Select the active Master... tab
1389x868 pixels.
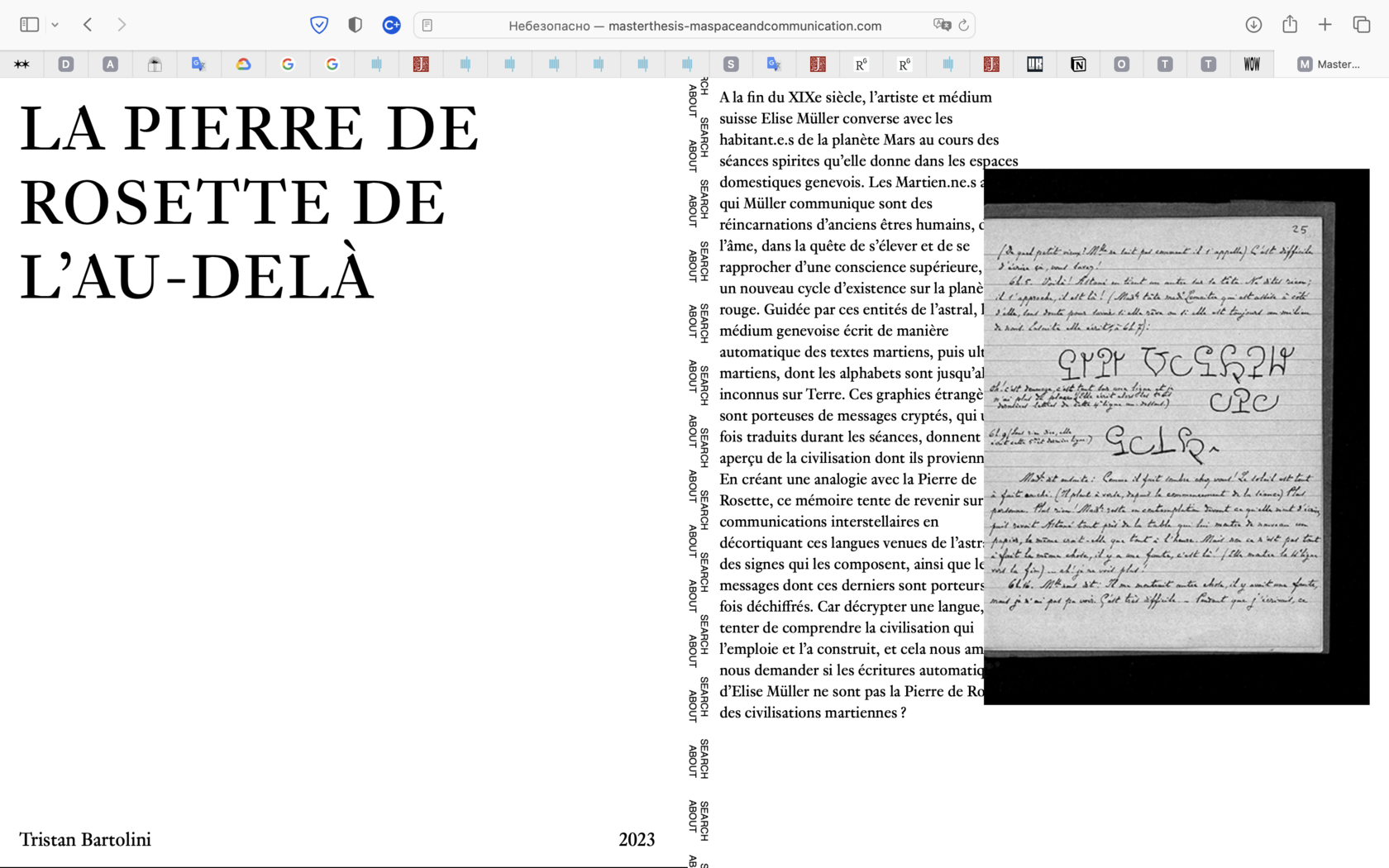[1329, 64]
